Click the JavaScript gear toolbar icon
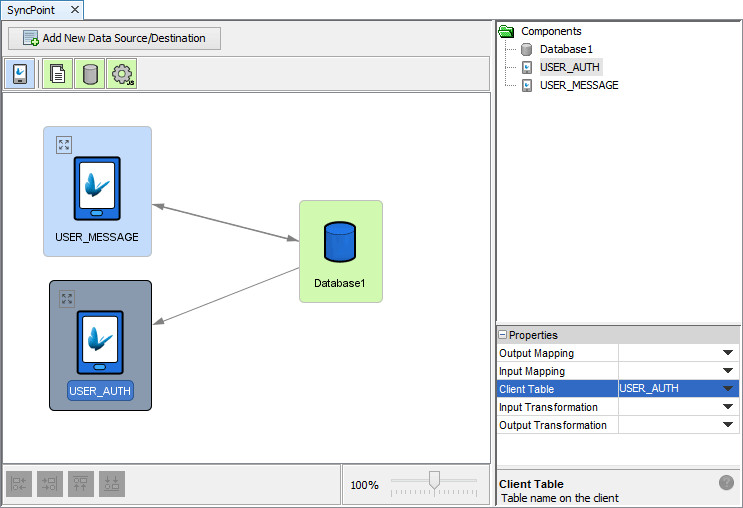 pos(122,73)
